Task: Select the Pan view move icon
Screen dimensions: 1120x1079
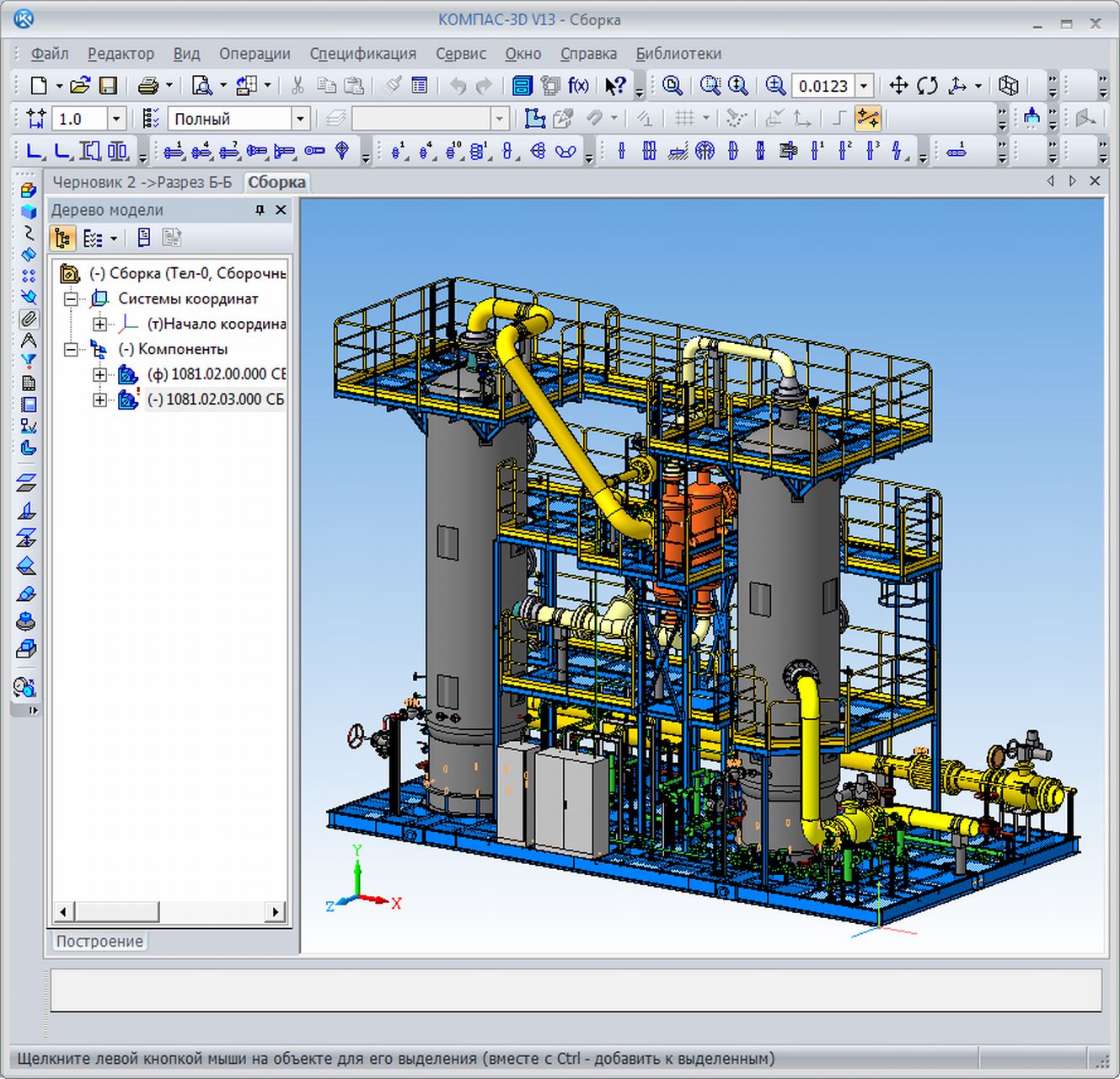Action: click(899, 85)
